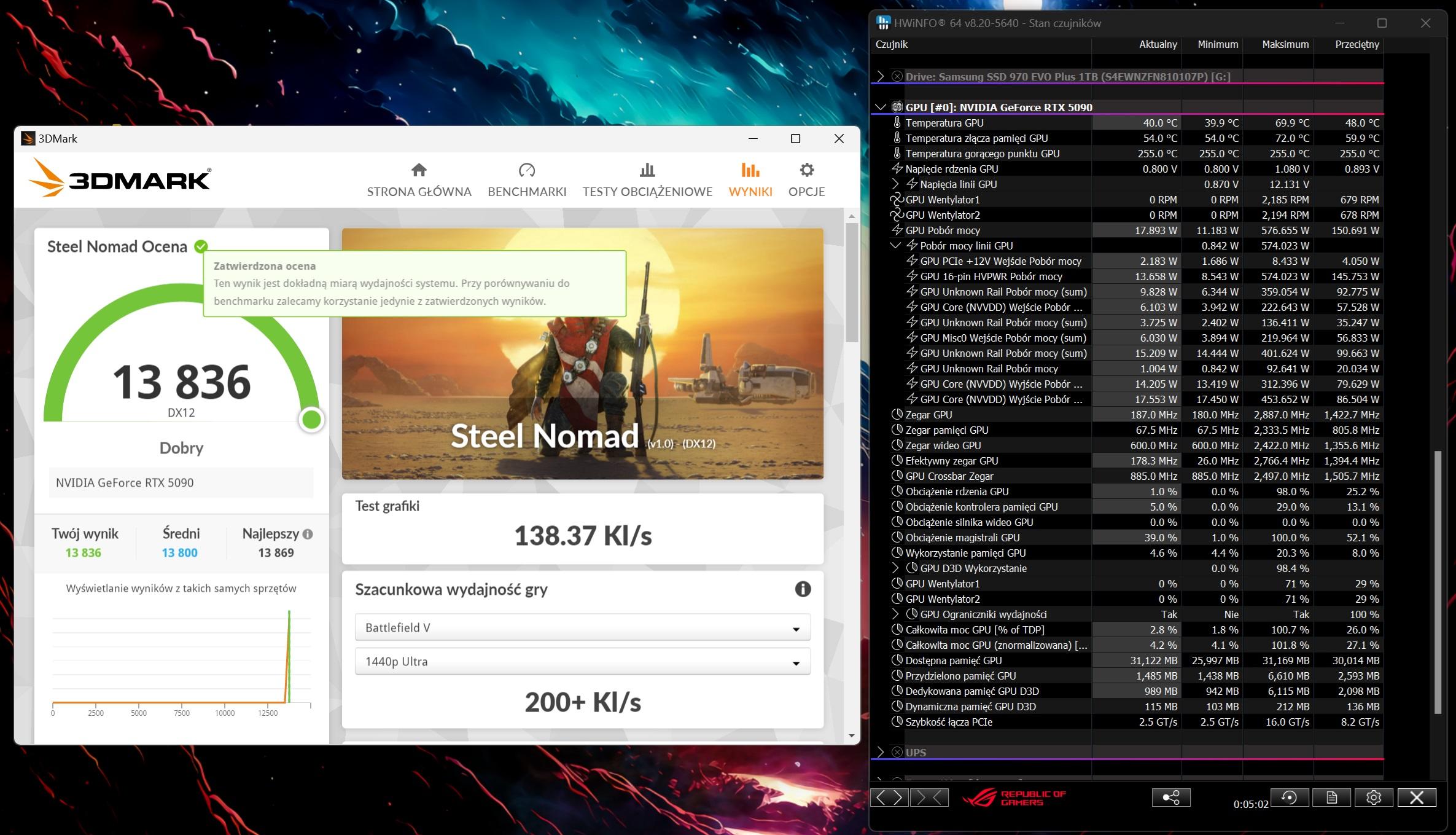Open the Battlefield V game dropdown

[582, 628]
